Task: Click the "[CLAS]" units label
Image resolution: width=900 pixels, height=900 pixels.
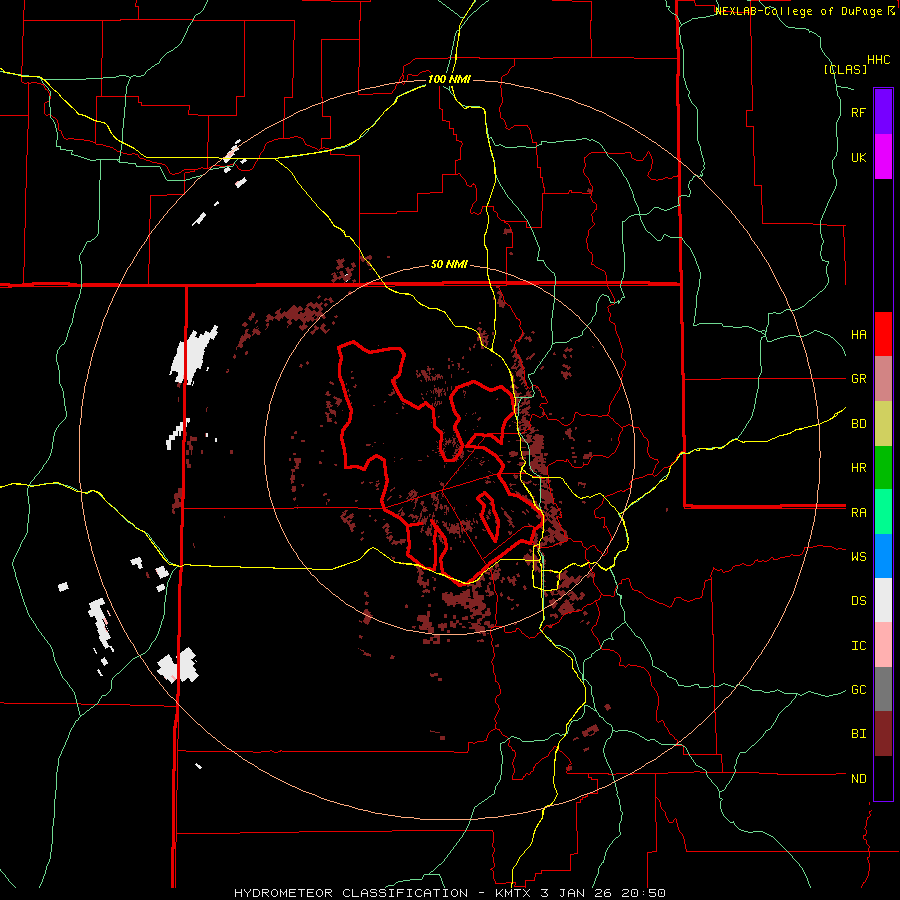Action: pos(845,69)
